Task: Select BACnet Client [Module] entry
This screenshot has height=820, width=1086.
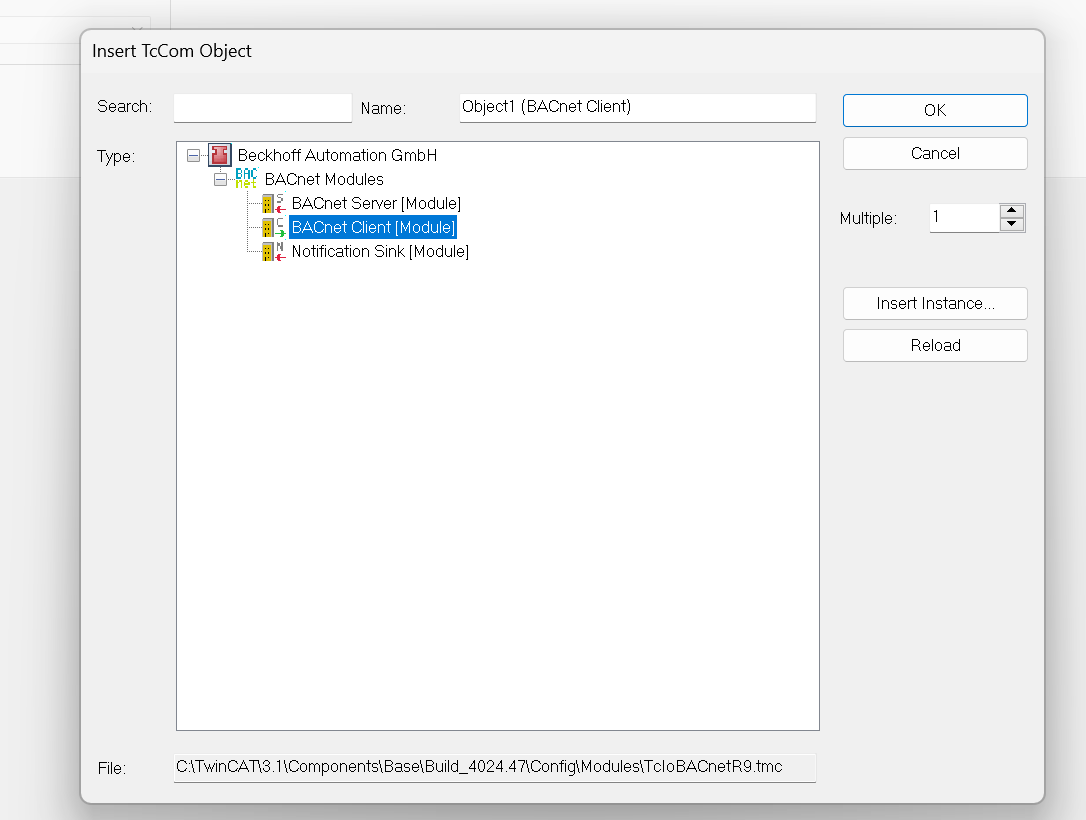Action: coord(373,227)
